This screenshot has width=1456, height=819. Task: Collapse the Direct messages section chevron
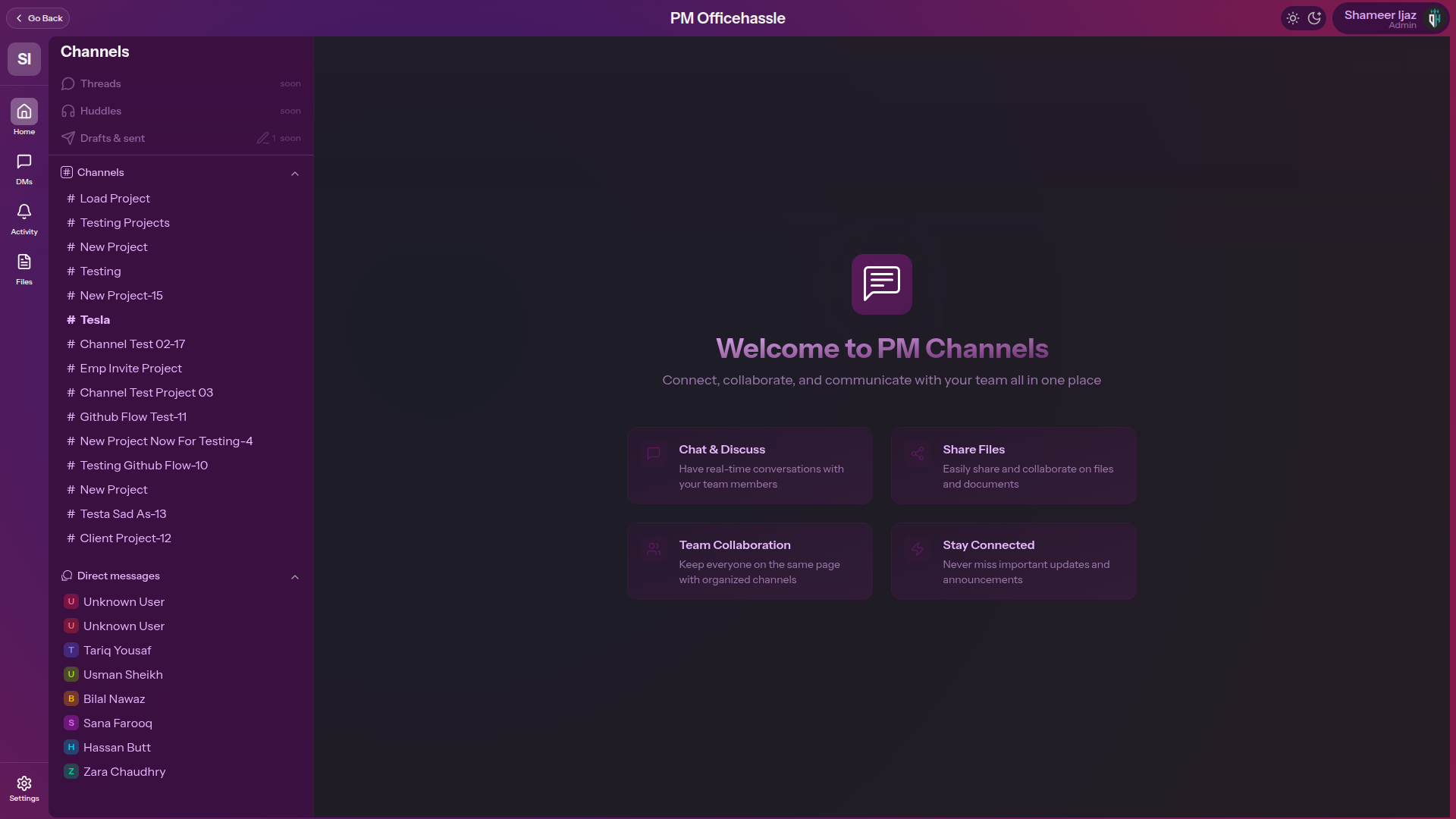click(x=295, y=577)
